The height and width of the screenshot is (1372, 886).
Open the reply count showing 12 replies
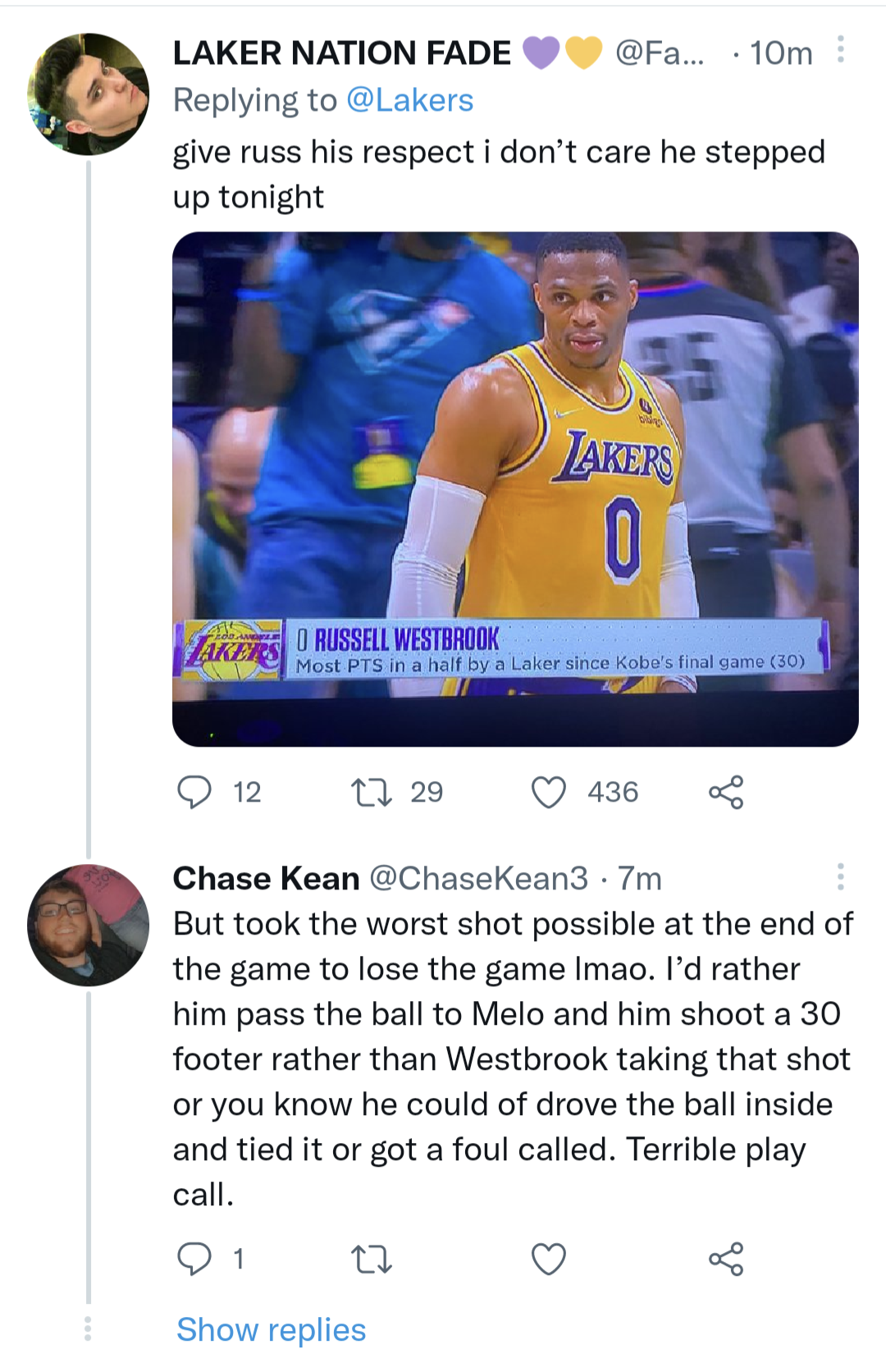(x=242, y=791)
